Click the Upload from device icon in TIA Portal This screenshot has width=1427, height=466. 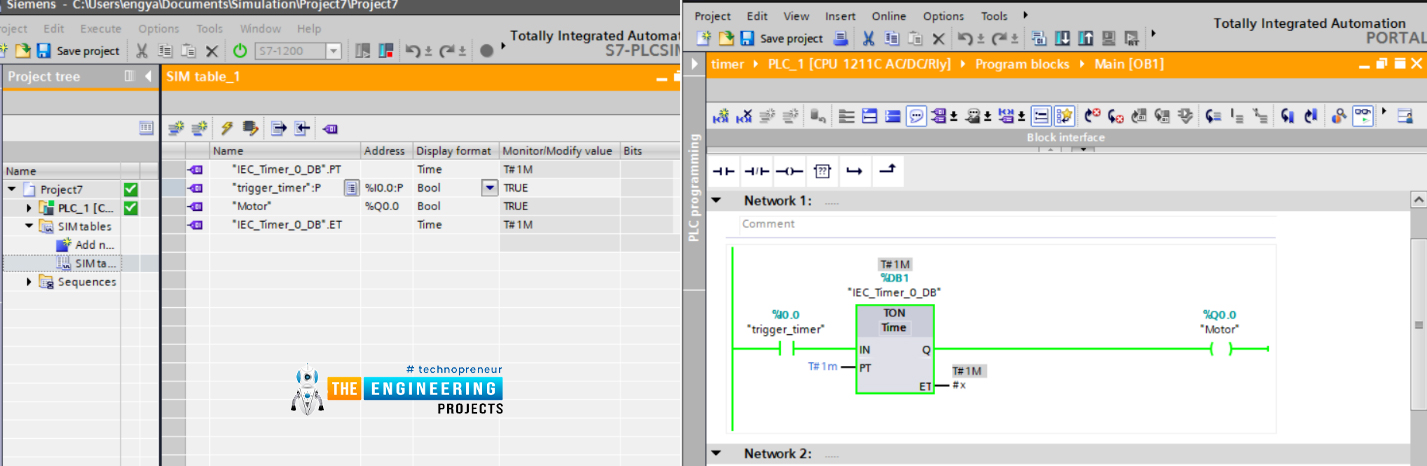coord(1085,38)
